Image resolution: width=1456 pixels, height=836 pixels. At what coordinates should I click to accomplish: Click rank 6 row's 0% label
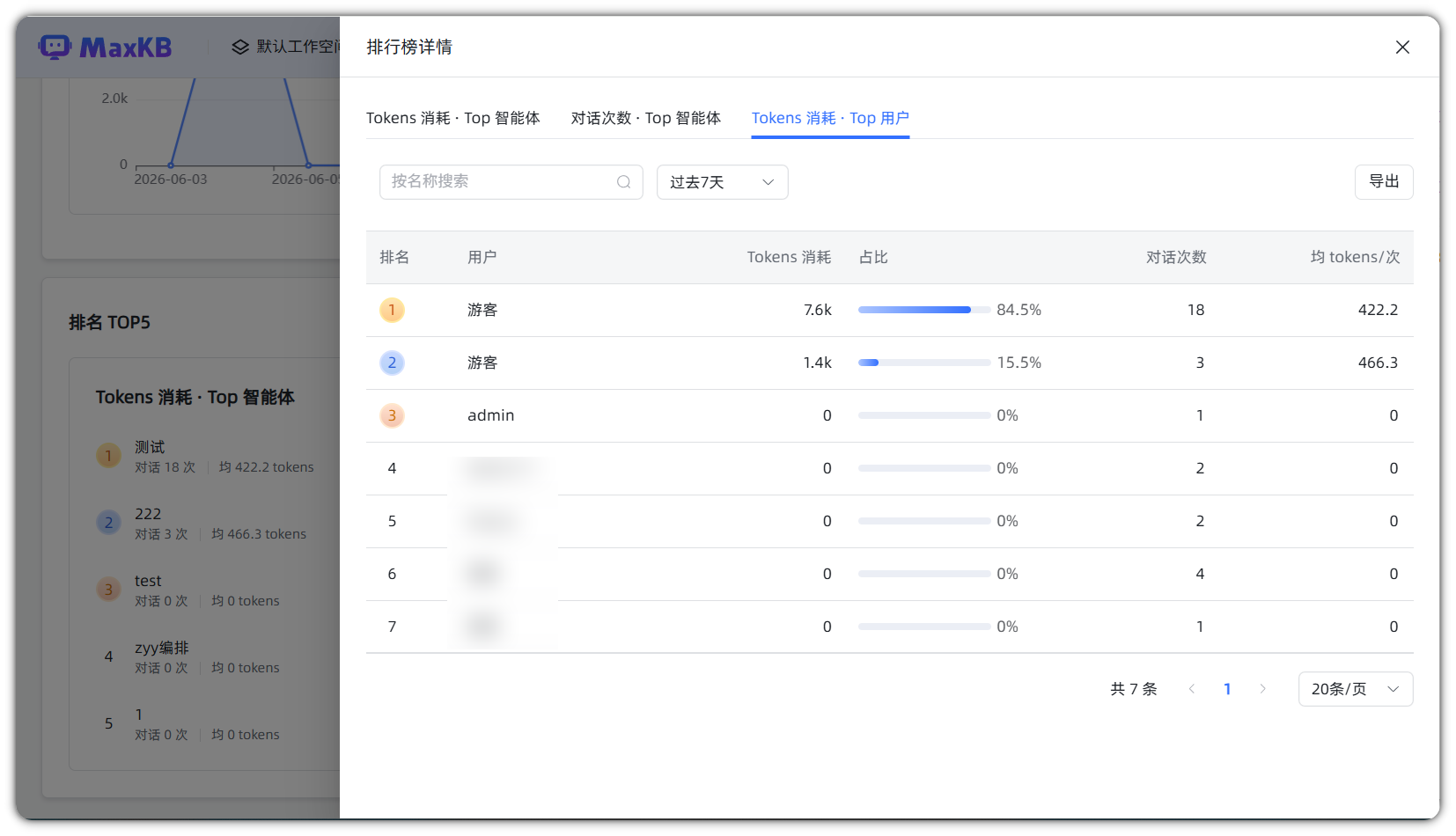(1007, 574)
